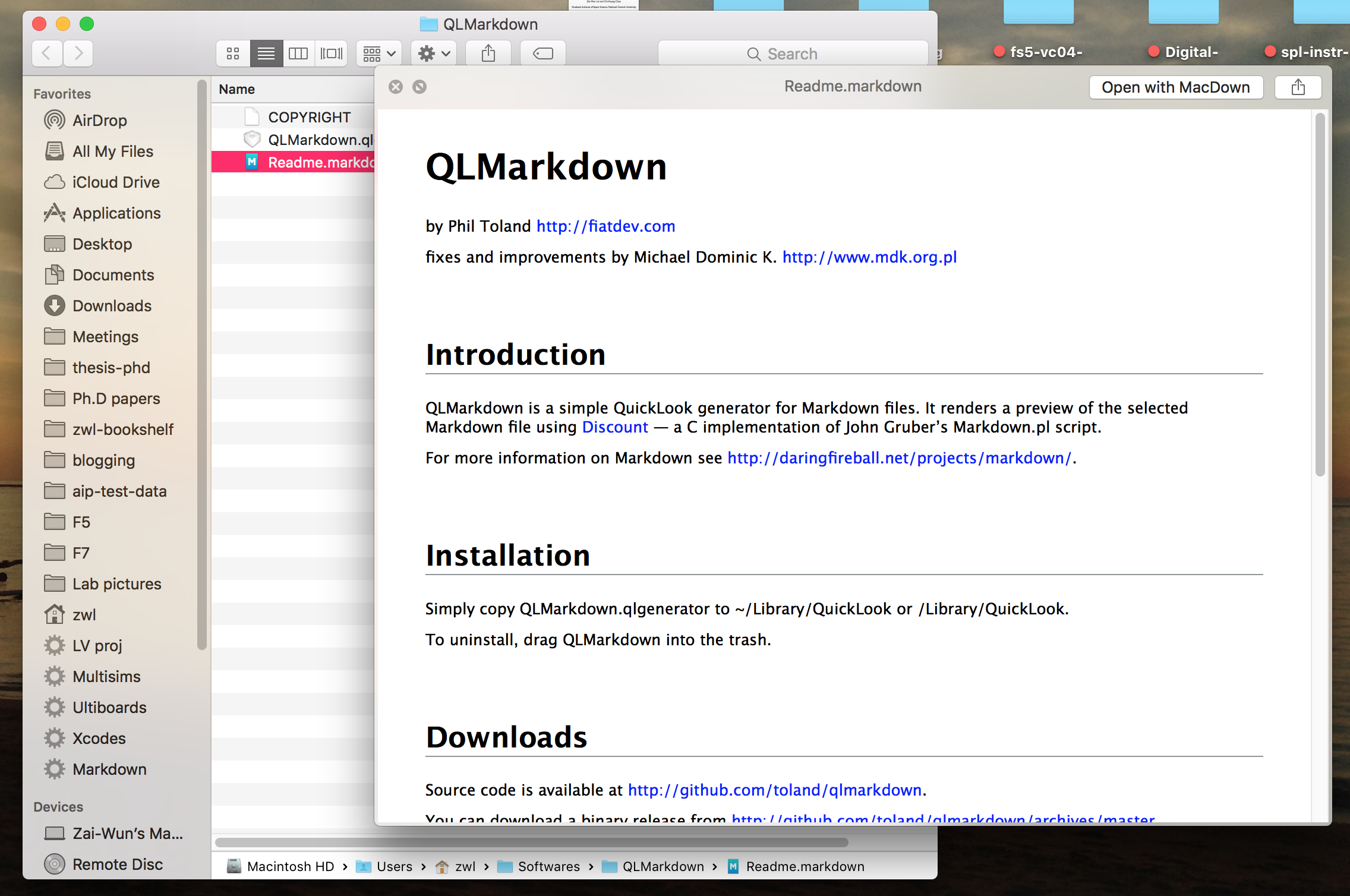Select AirDrop in the sidebar
This screenshot has width=1350, height=896.
pos(99,120)
